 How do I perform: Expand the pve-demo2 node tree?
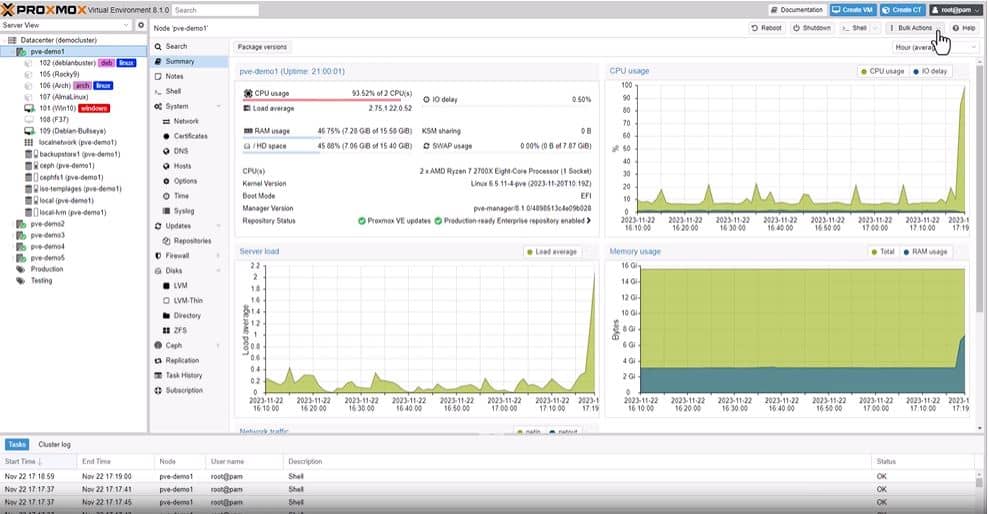13,224
